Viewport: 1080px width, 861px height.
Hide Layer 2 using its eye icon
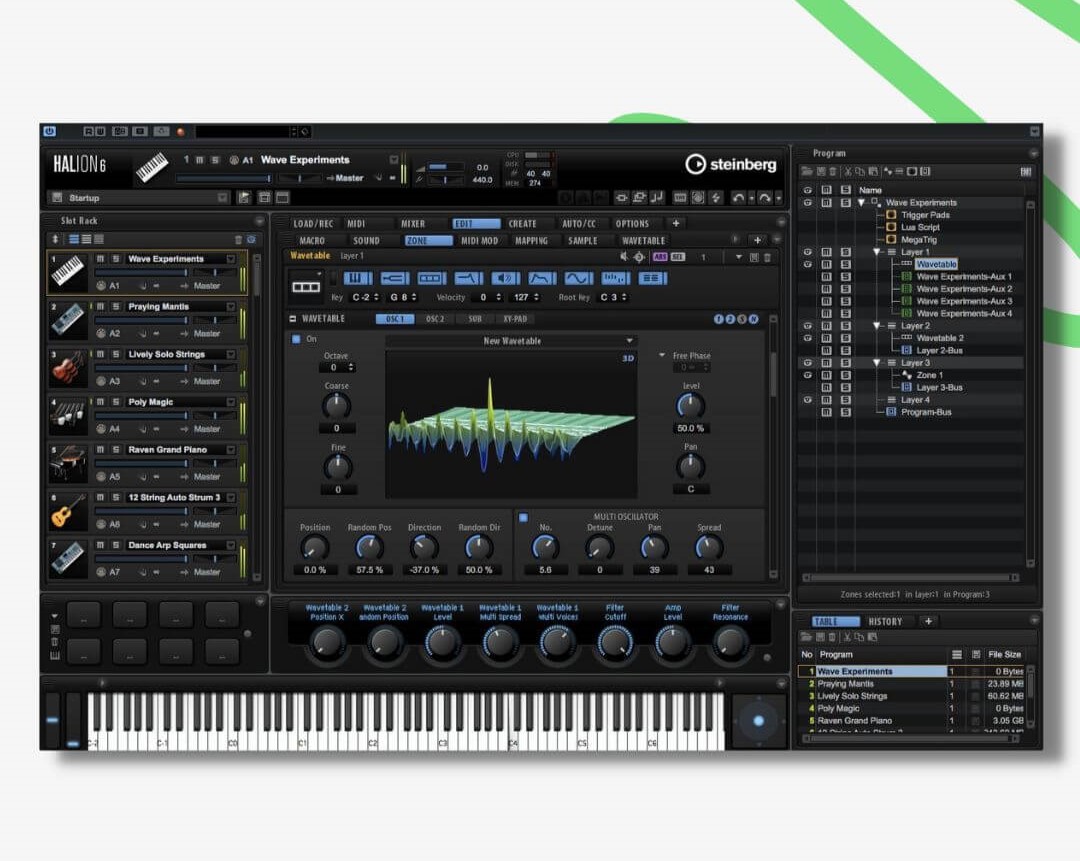pyautogui.click(x=807, y=326)
